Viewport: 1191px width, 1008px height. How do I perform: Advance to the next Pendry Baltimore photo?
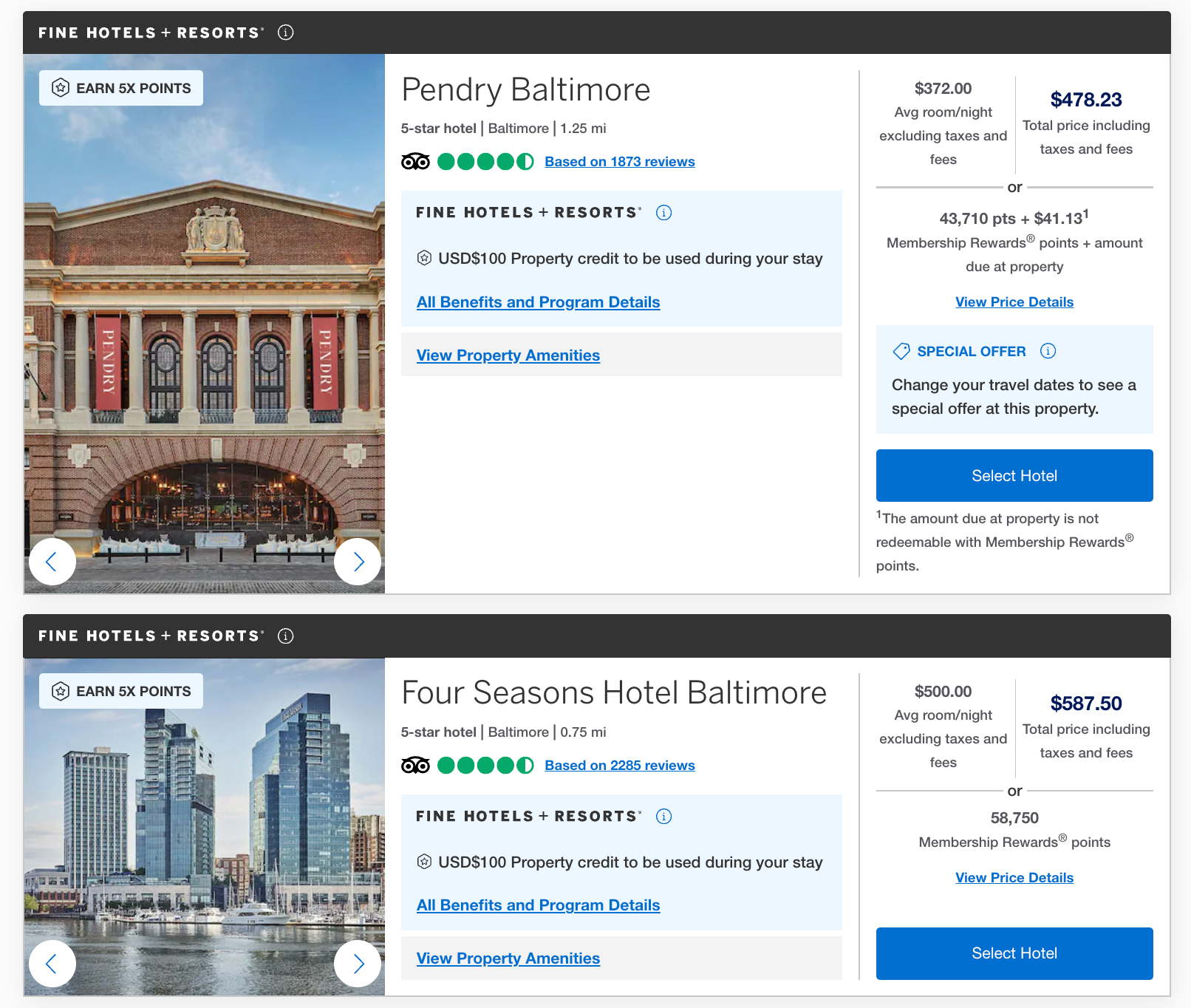(x=358, y=562)
